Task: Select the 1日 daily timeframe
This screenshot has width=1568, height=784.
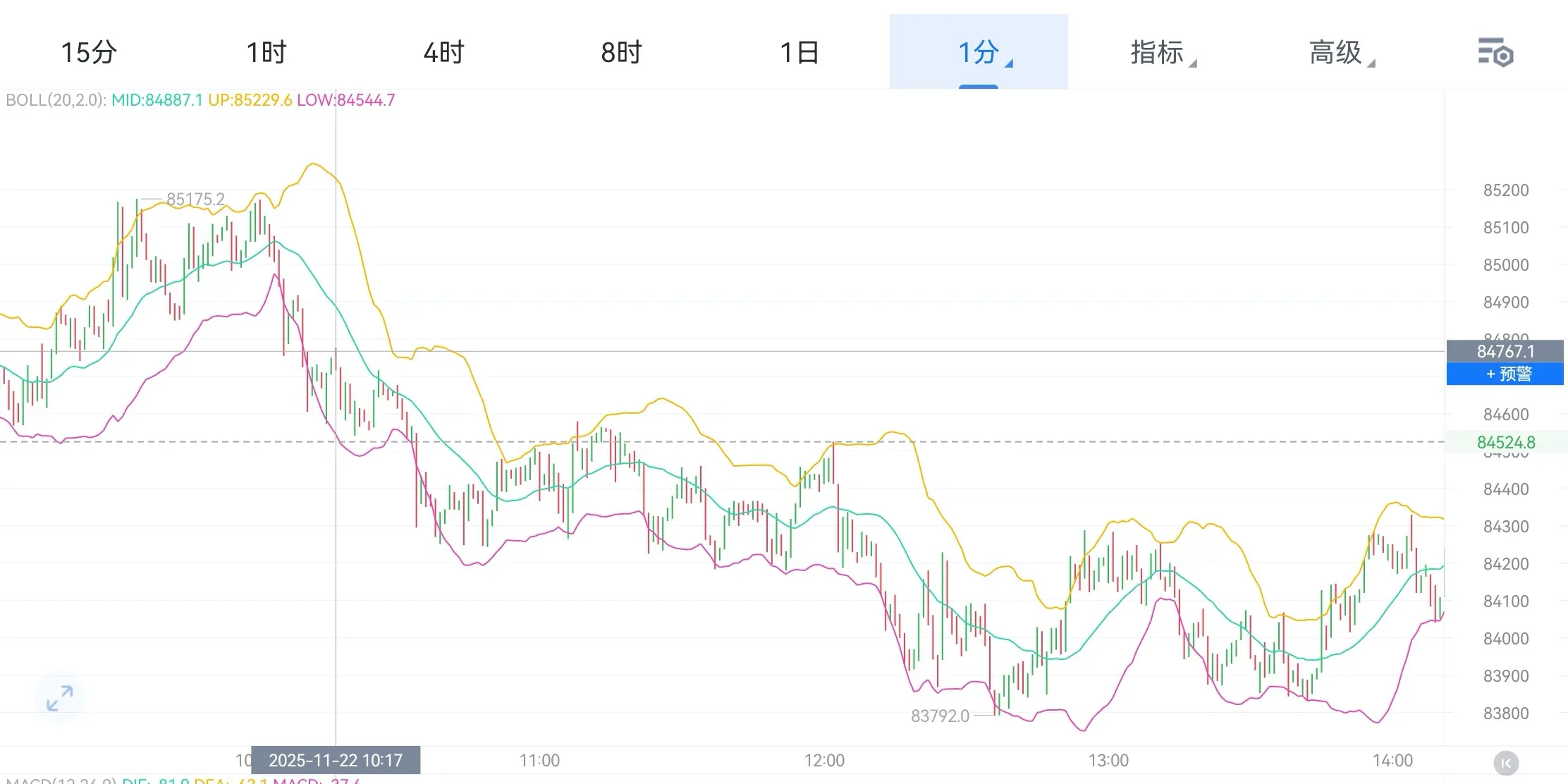Action: 800,53
